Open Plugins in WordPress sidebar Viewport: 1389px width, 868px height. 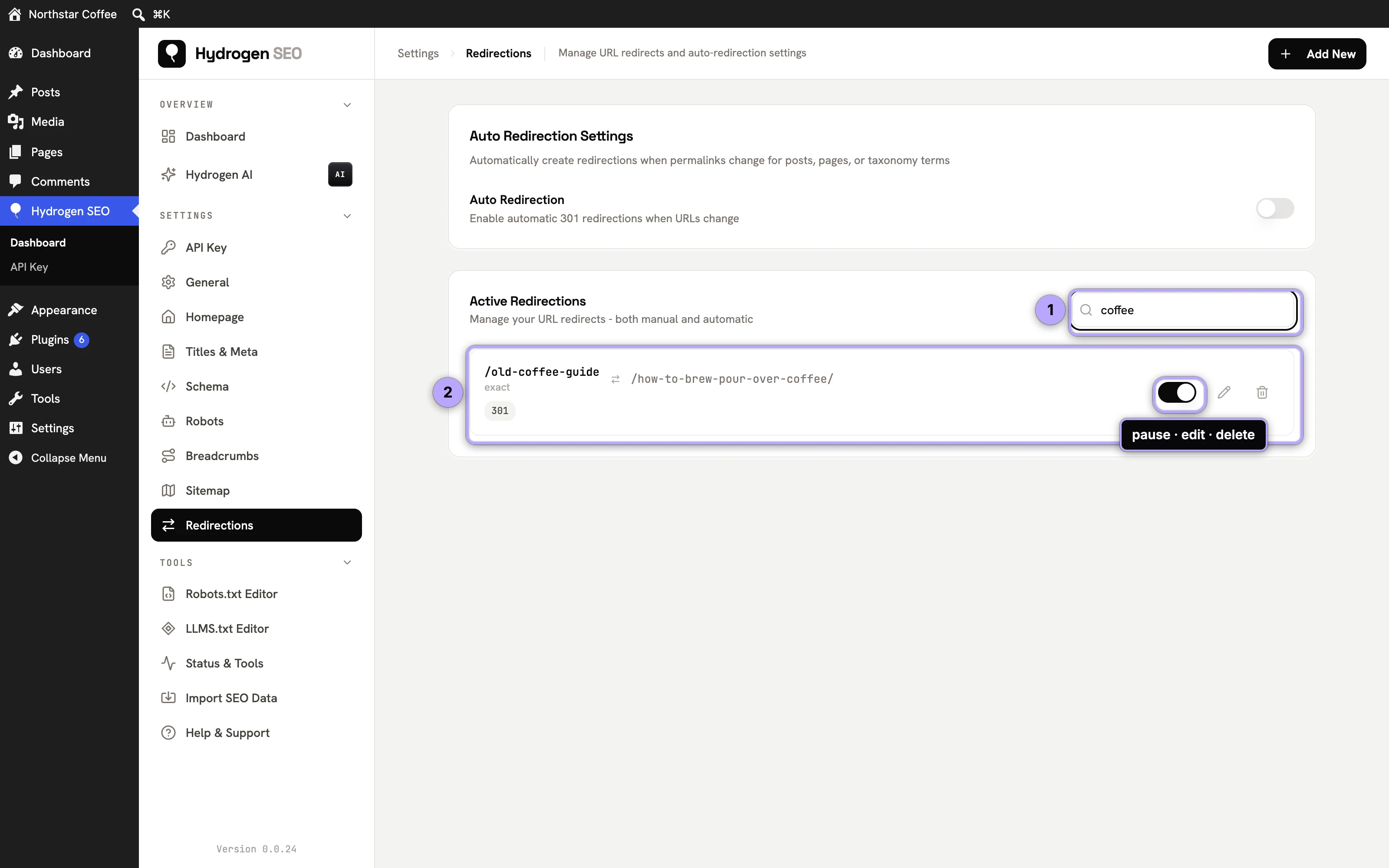[x=69, y=339]
